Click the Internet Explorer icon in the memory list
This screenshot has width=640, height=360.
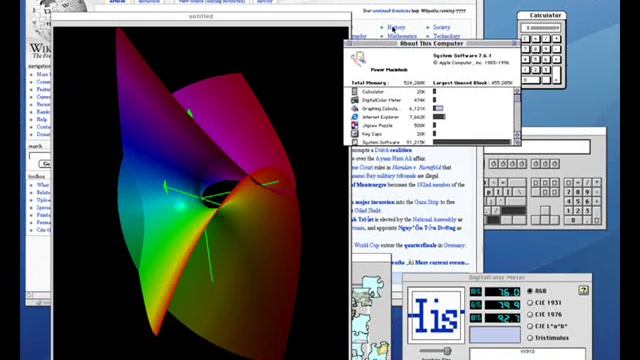(x=355, y=117)
